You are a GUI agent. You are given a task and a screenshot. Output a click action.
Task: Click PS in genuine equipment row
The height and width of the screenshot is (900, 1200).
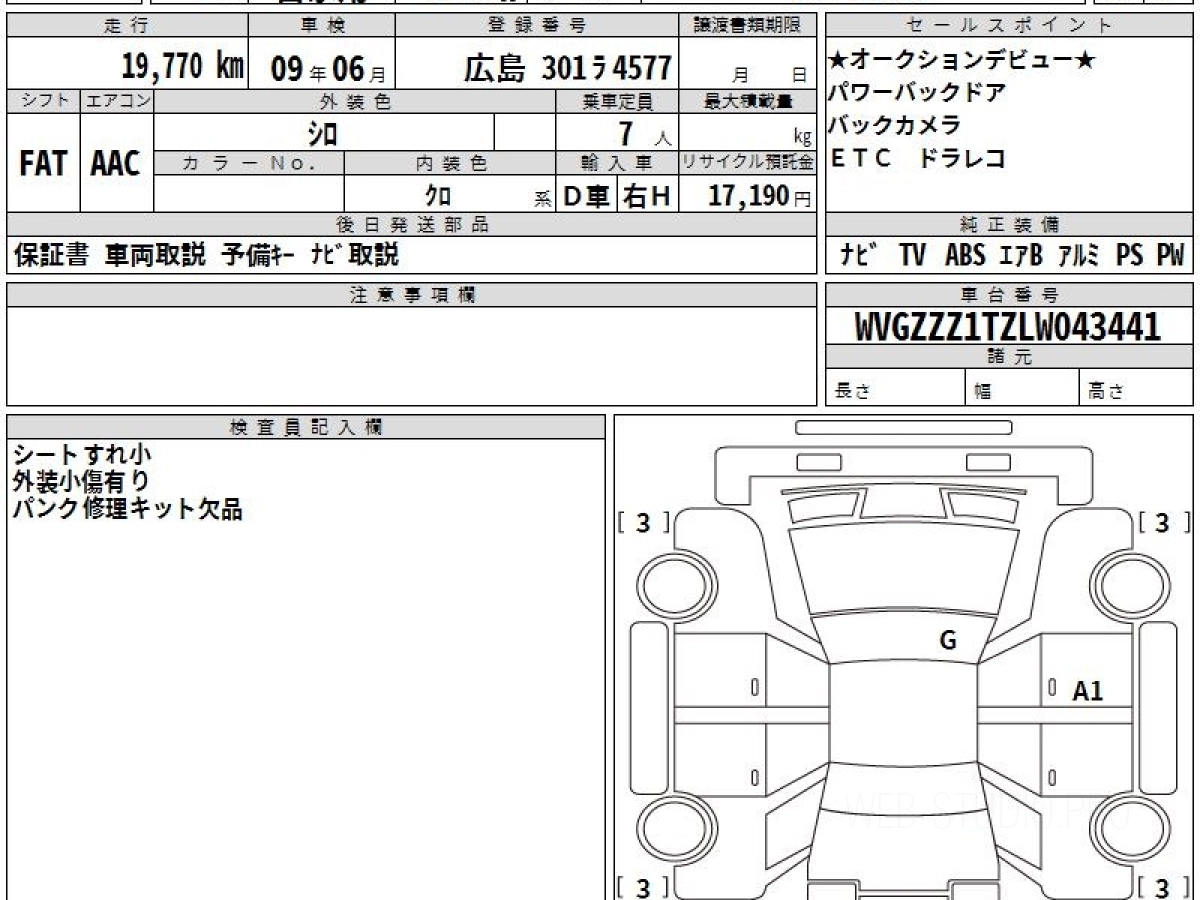pyautogui.click(x=1130, y=255)
